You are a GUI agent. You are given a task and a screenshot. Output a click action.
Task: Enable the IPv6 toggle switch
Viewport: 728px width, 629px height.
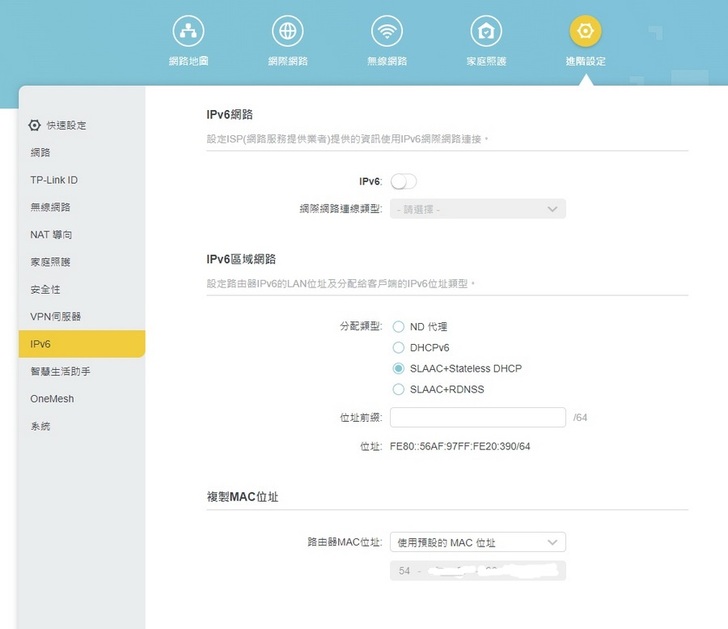tap(403, 181)
